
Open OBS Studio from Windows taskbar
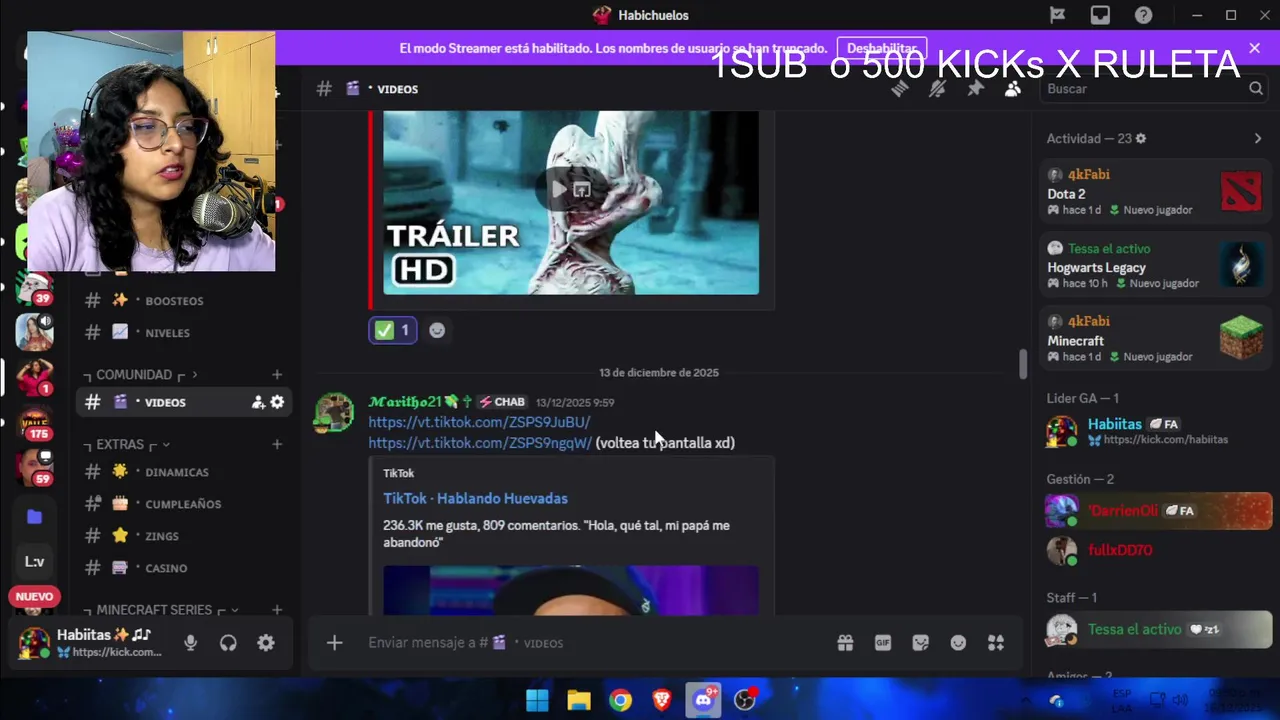tap(745, 700)
